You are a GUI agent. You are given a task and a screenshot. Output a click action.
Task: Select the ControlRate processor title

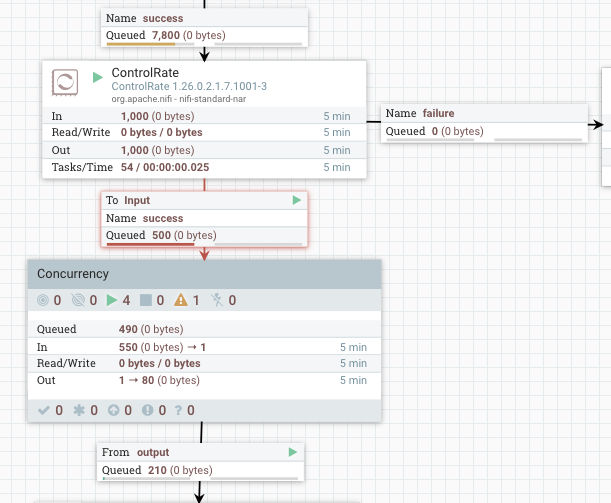click(x=145, y=72)
